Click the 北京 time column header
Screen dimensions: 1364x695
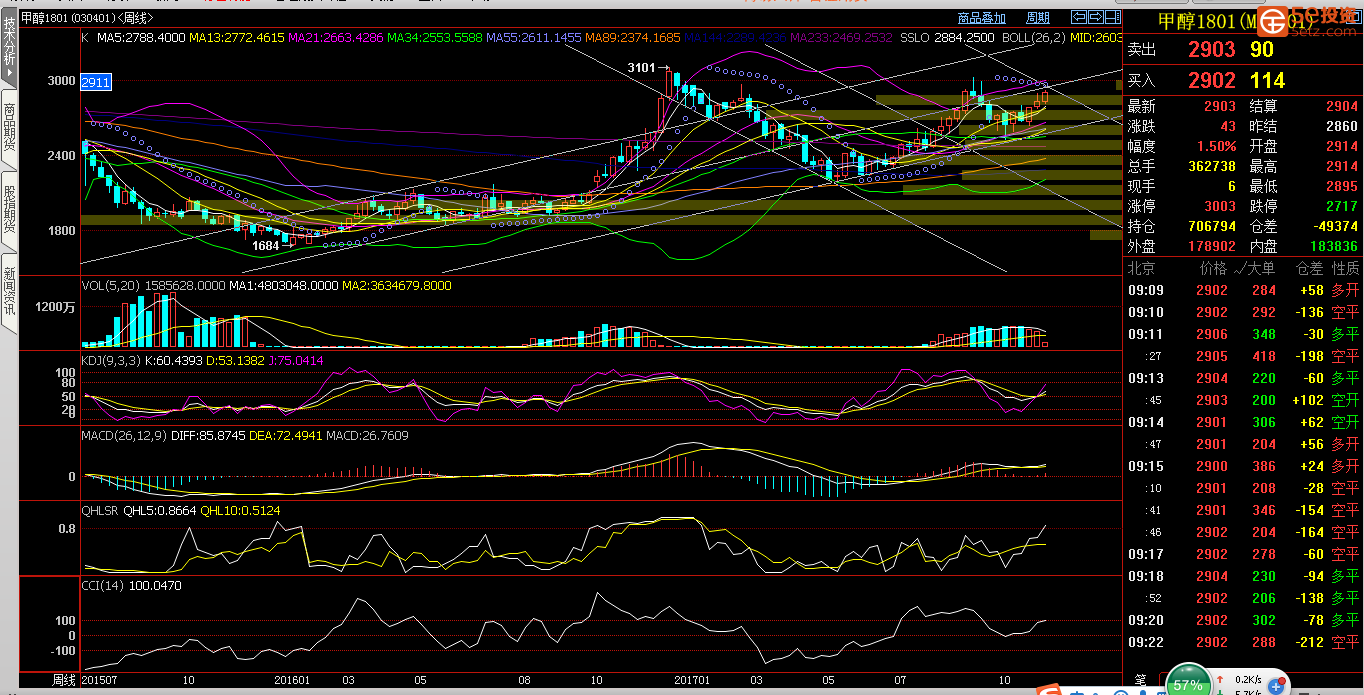coord(1141,268)
